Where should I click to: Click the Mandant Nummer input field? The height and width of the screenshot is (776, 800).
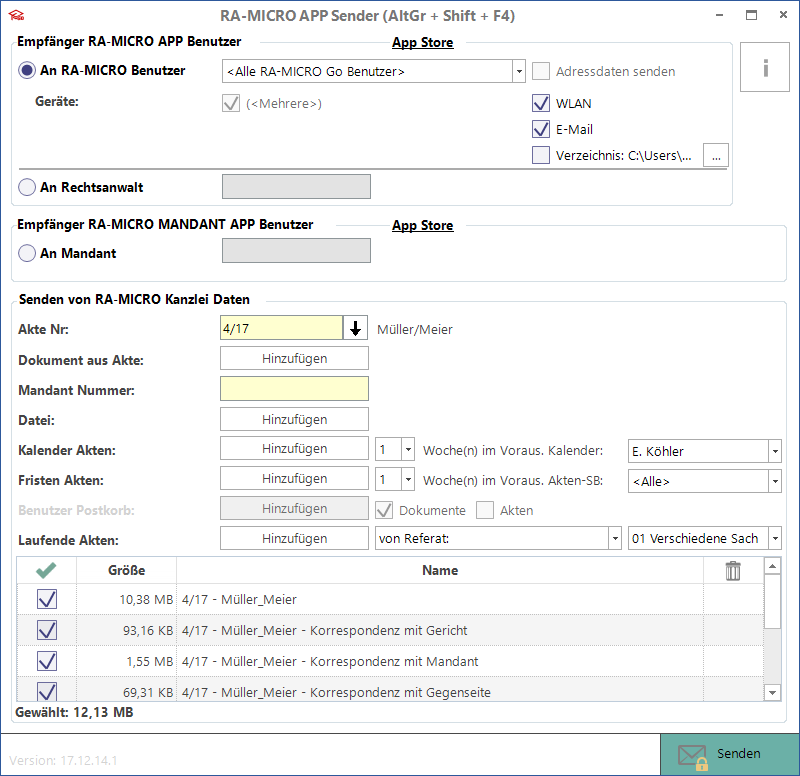[x=294, y=389]
